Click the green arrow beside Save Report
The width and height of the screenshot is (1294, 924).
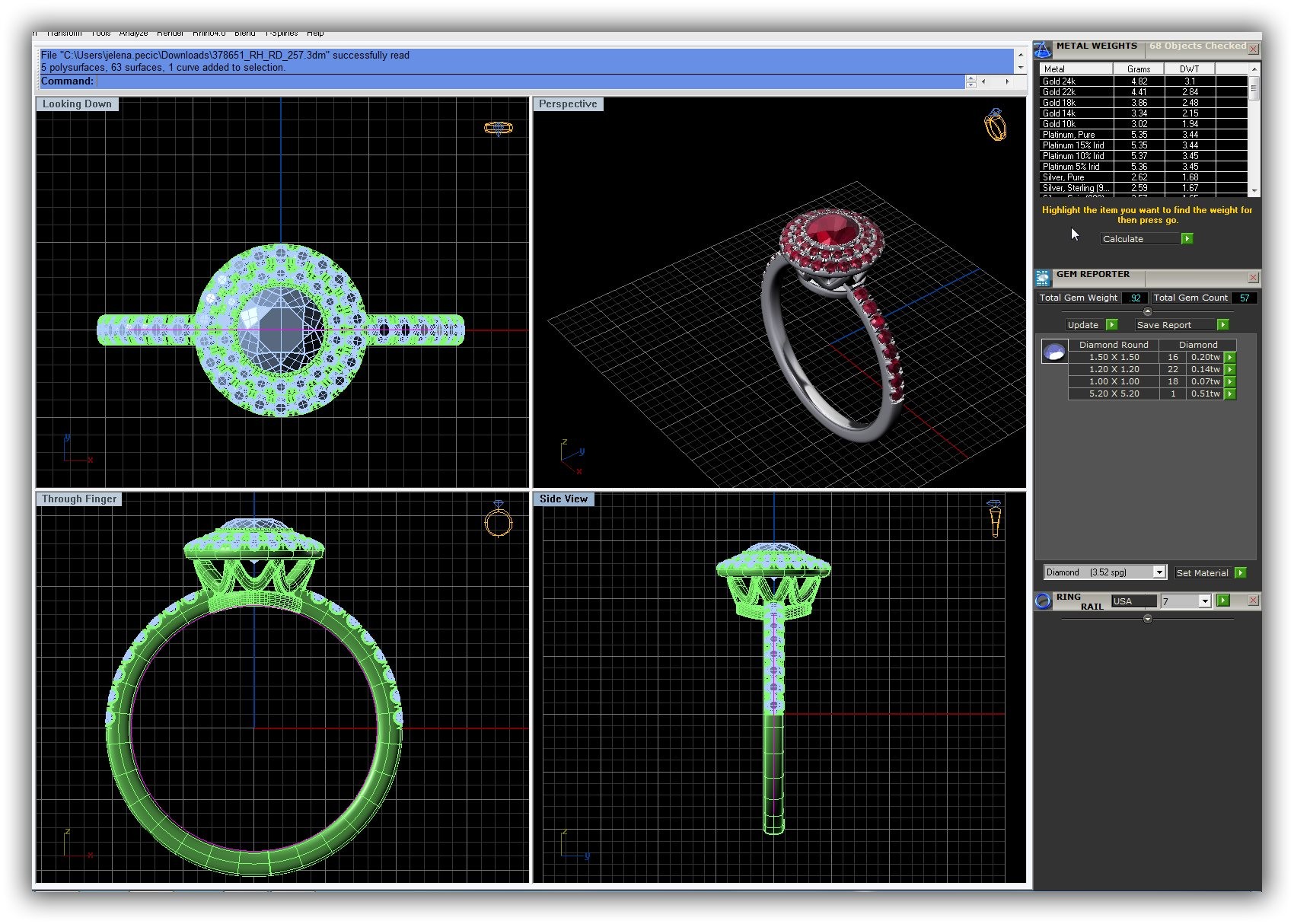pos(1222,325)
